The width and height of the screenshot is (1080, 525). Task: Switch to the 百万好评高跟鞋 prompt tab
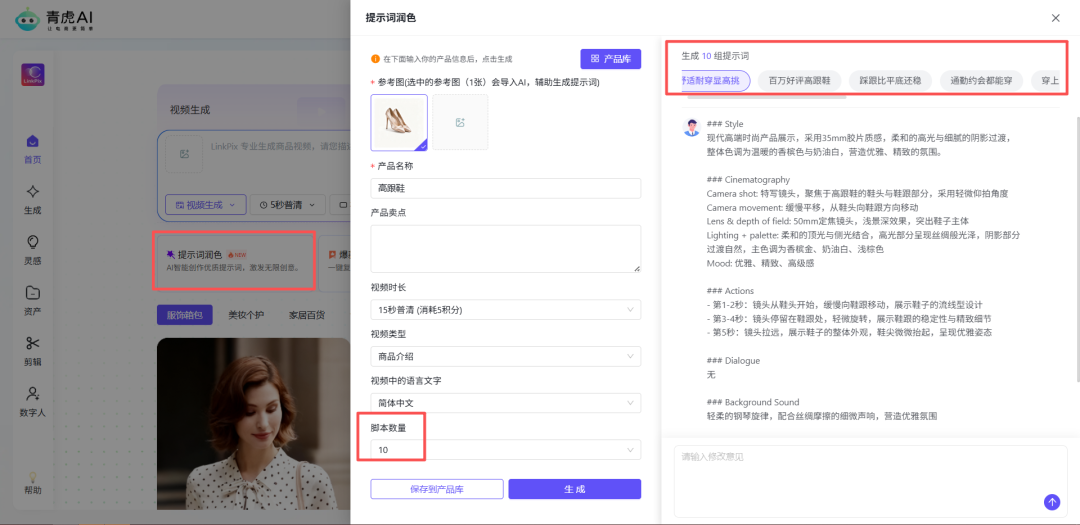[x=799, y=80]
